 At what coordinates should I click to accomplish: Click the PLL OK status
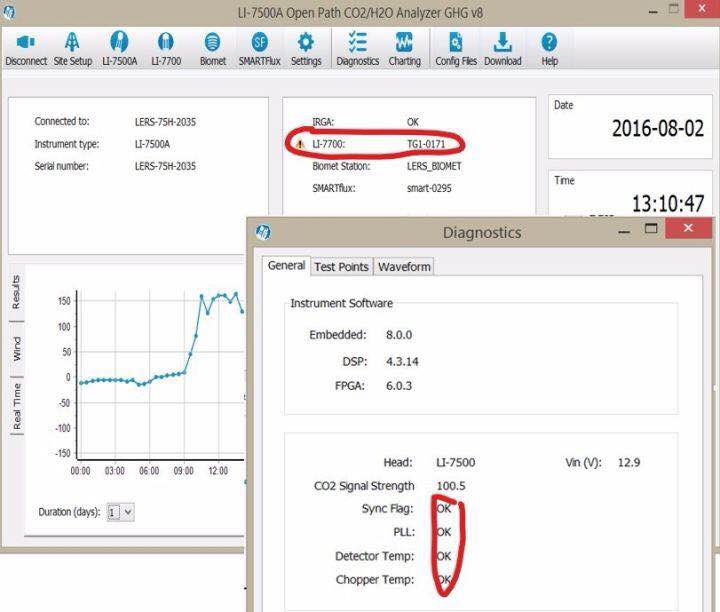coord(444,532)
